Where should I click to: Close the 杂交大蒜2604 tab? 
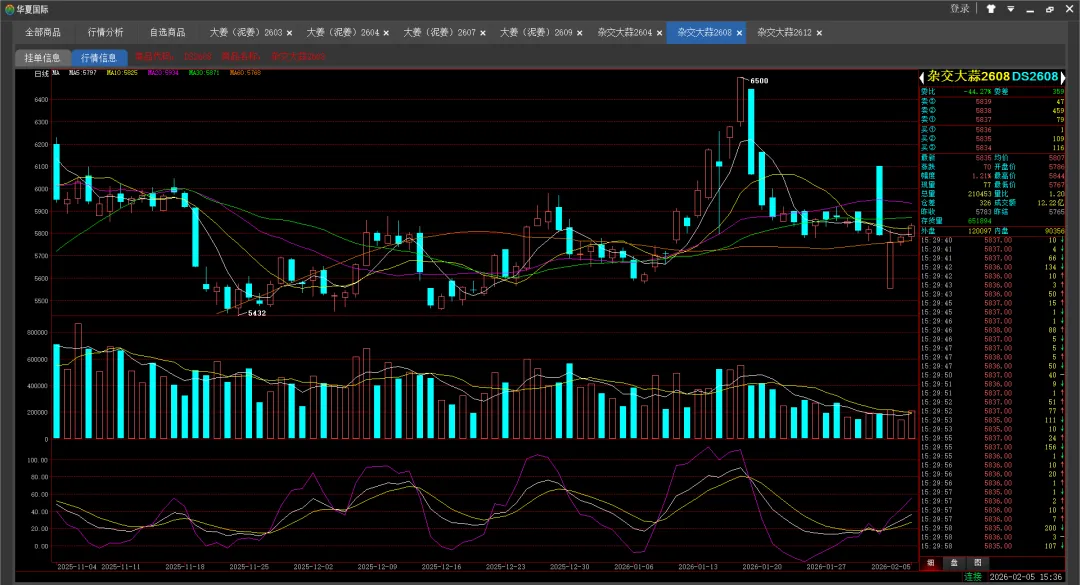[x=659, y=33]
